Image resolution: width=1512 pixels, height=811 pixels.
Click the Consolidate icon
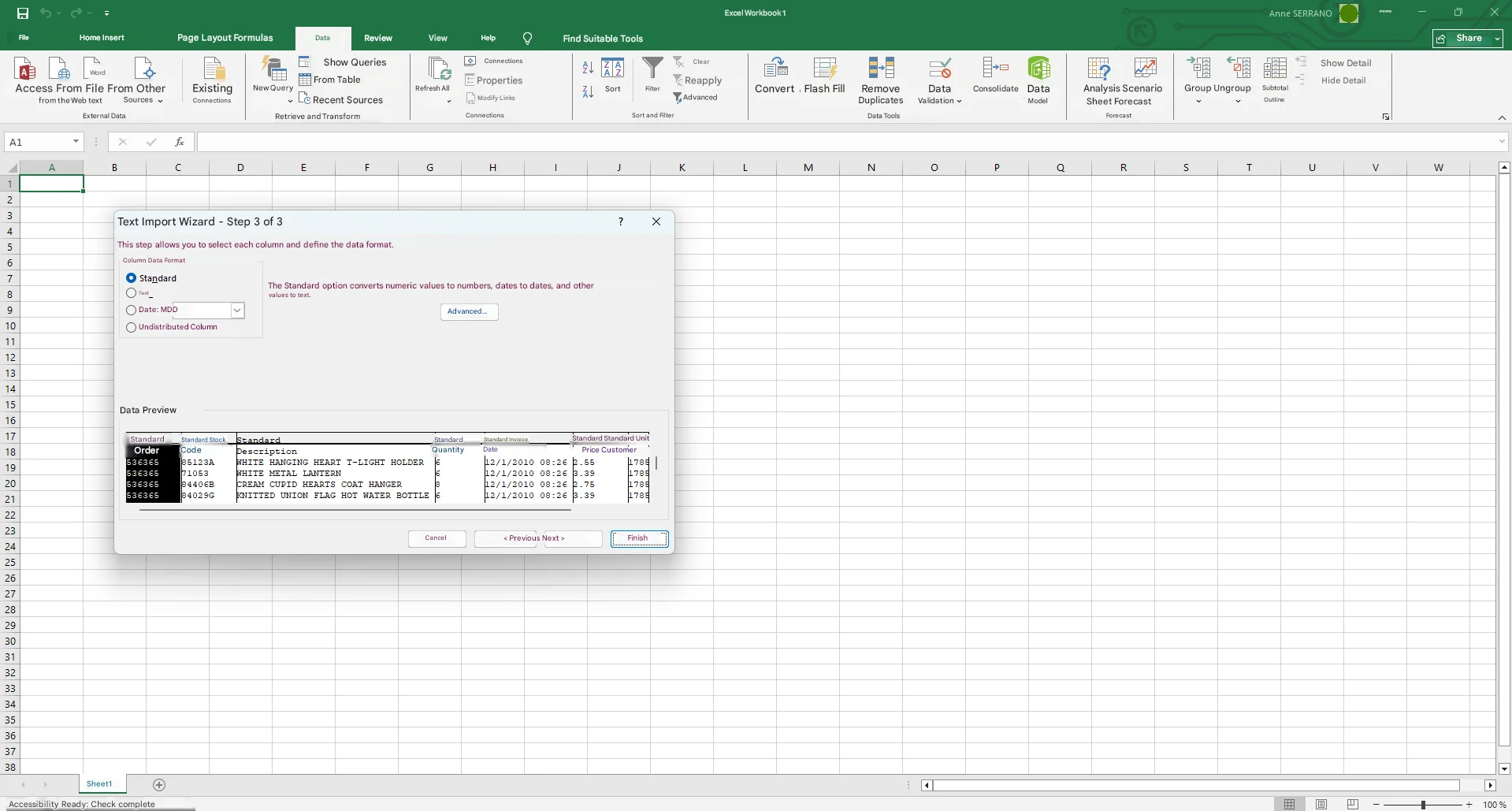[995, 68]
